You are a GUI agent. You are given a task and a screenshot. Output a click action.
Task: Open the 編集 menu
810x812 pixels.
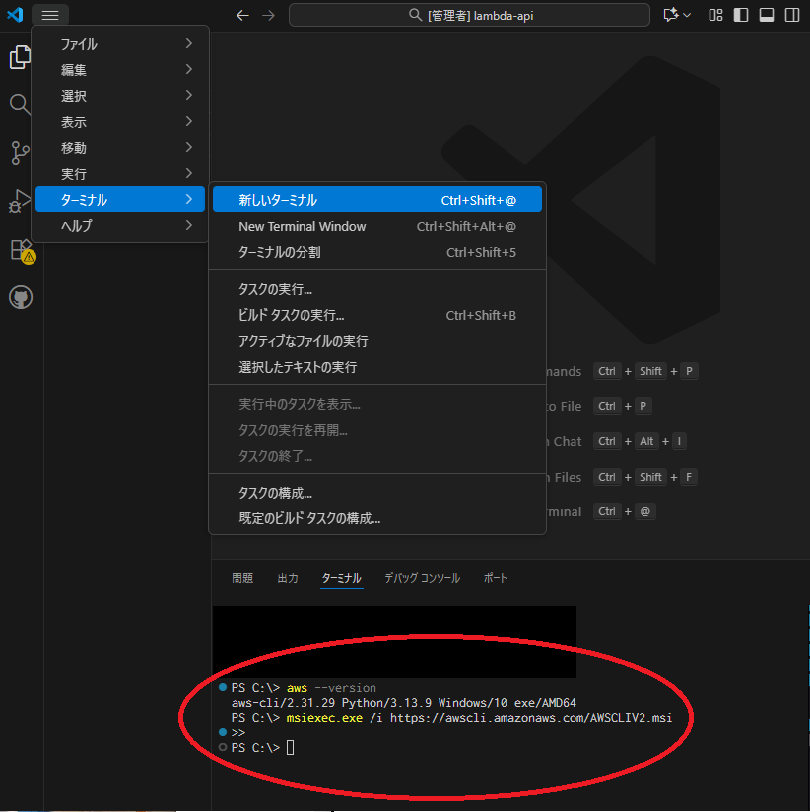(x=120, y=70)
